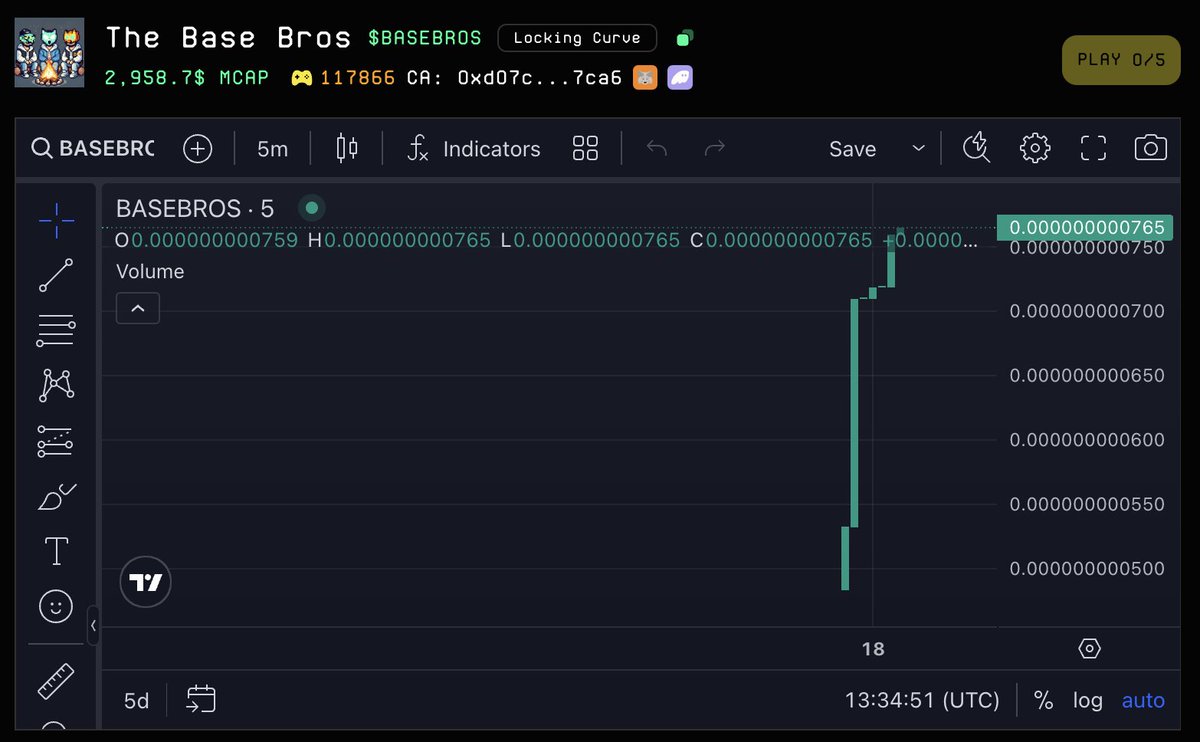
Task: Change the candlestick chart type
Action: pyautogui.click(x=347, y=149)
